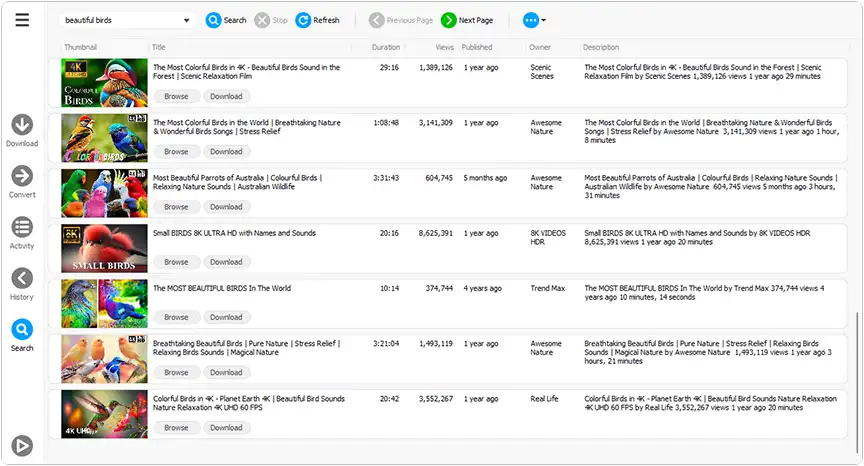Open the hamburger menu
The height and width of the screenshot is (466, 864).
click(22, 20)
